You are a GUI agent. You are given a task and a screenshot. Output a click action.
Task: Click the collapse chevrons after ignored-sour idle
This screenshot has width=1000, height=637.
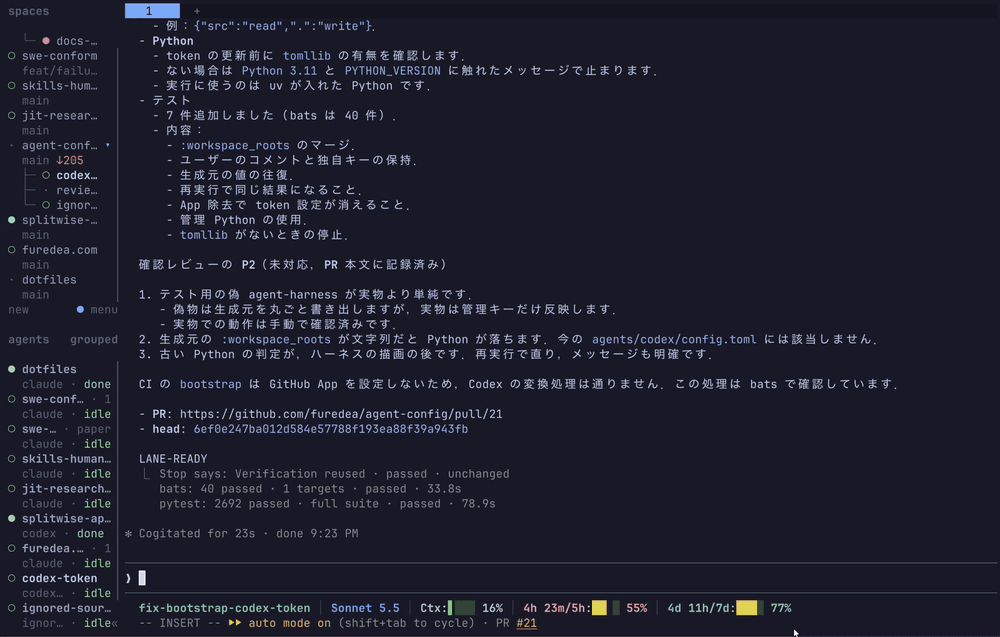point(115,623)
